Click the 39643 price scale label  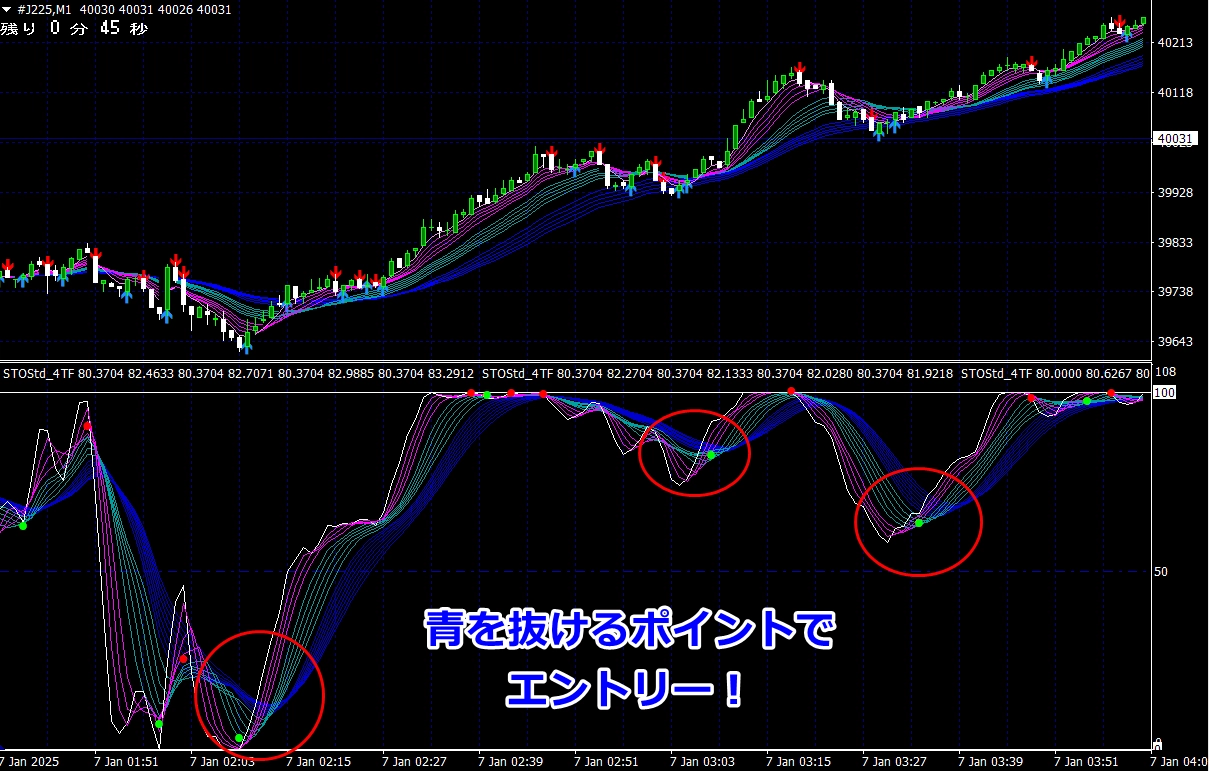coord(1174,342)
